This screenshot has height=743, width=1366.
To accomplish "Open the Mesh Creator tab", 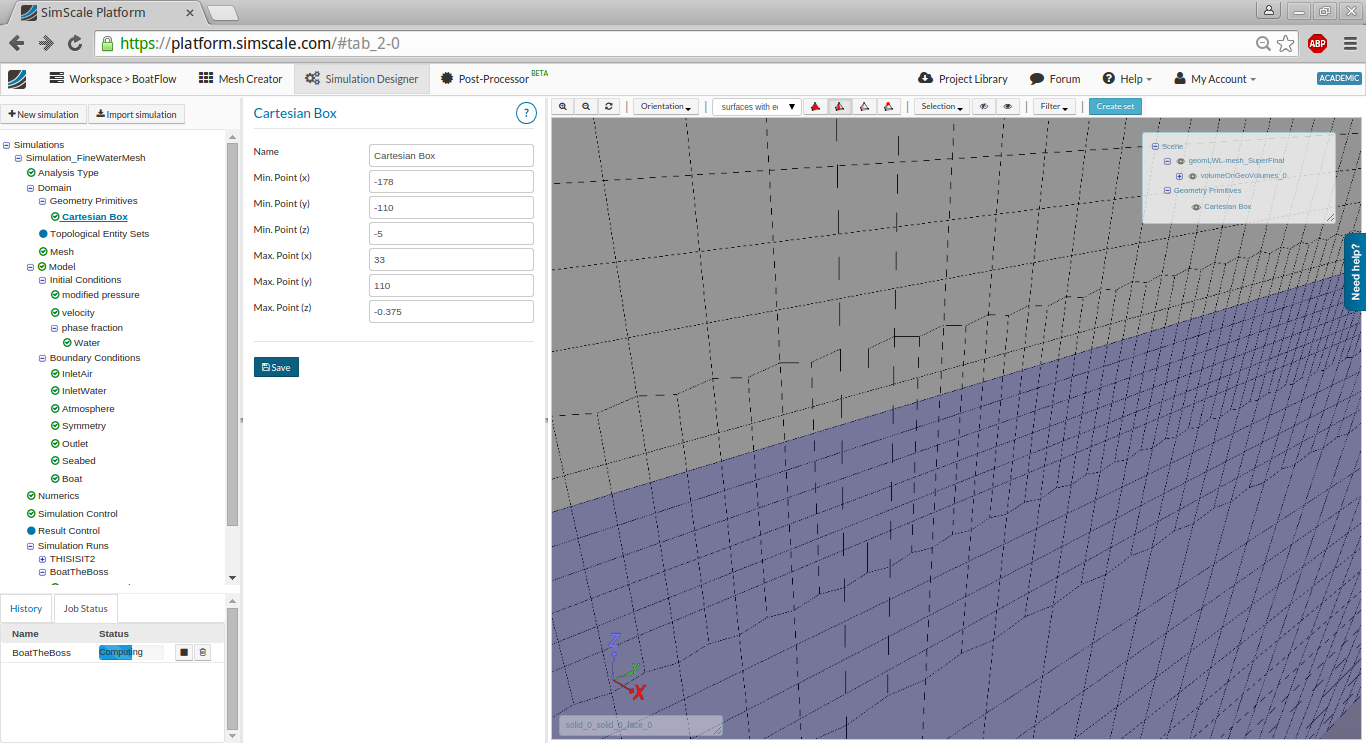I will [241, 79].
